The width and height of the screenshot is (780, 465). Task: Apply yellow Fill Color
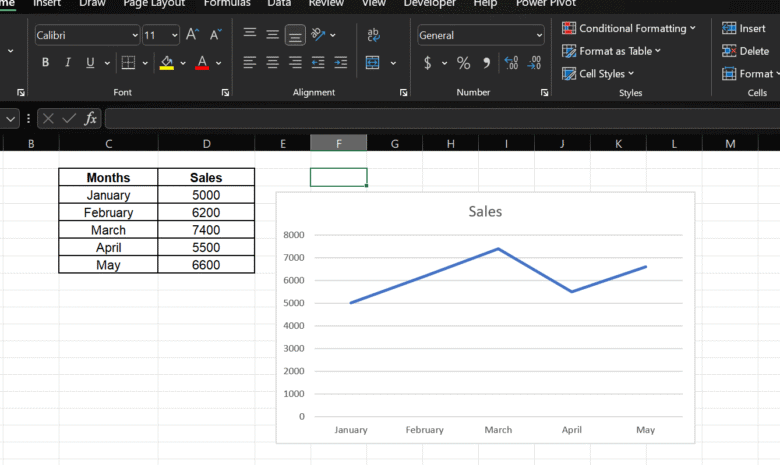[x=167, y=63]
